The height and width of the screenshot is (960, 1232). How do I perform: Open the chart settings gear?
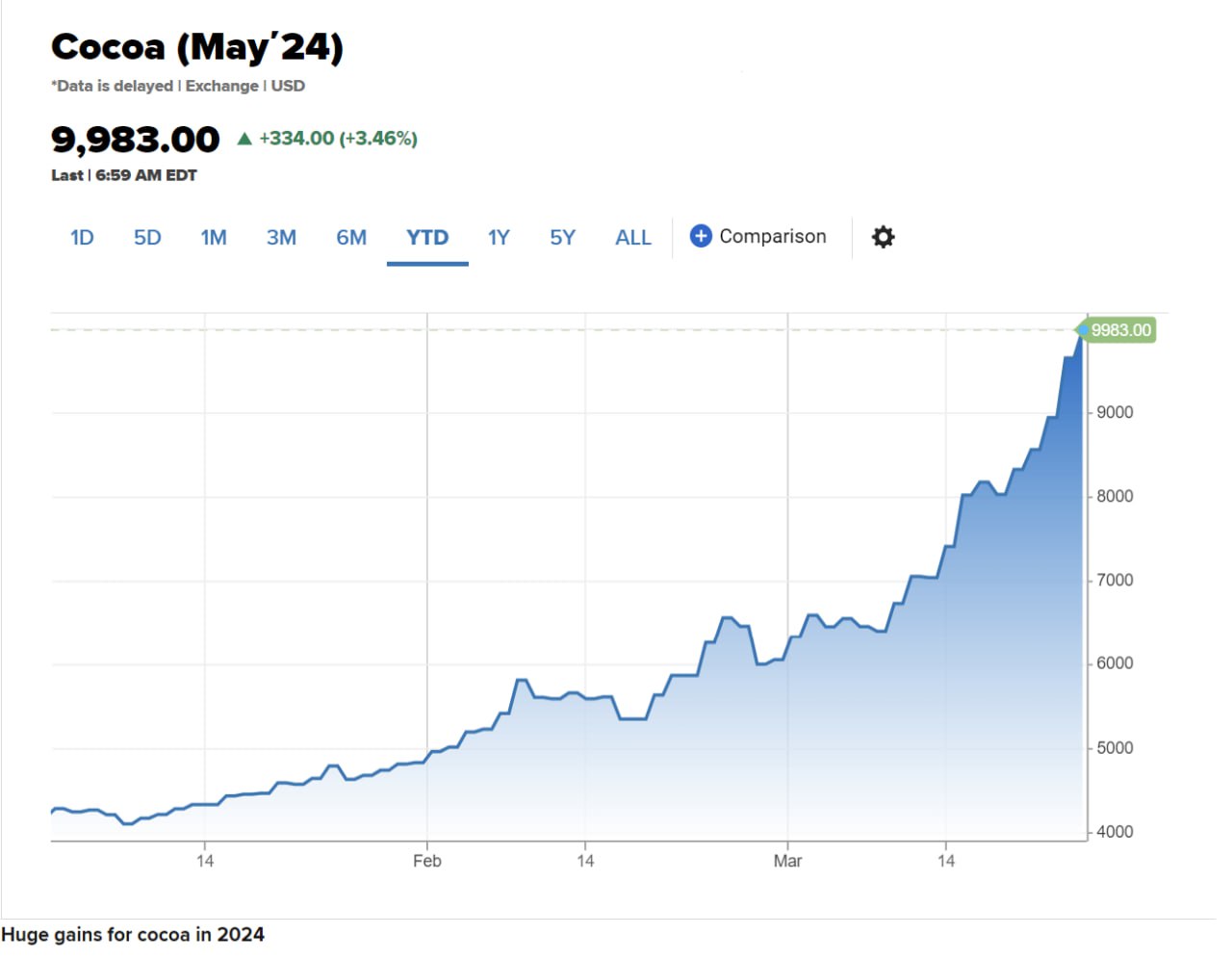pos(883,237)
